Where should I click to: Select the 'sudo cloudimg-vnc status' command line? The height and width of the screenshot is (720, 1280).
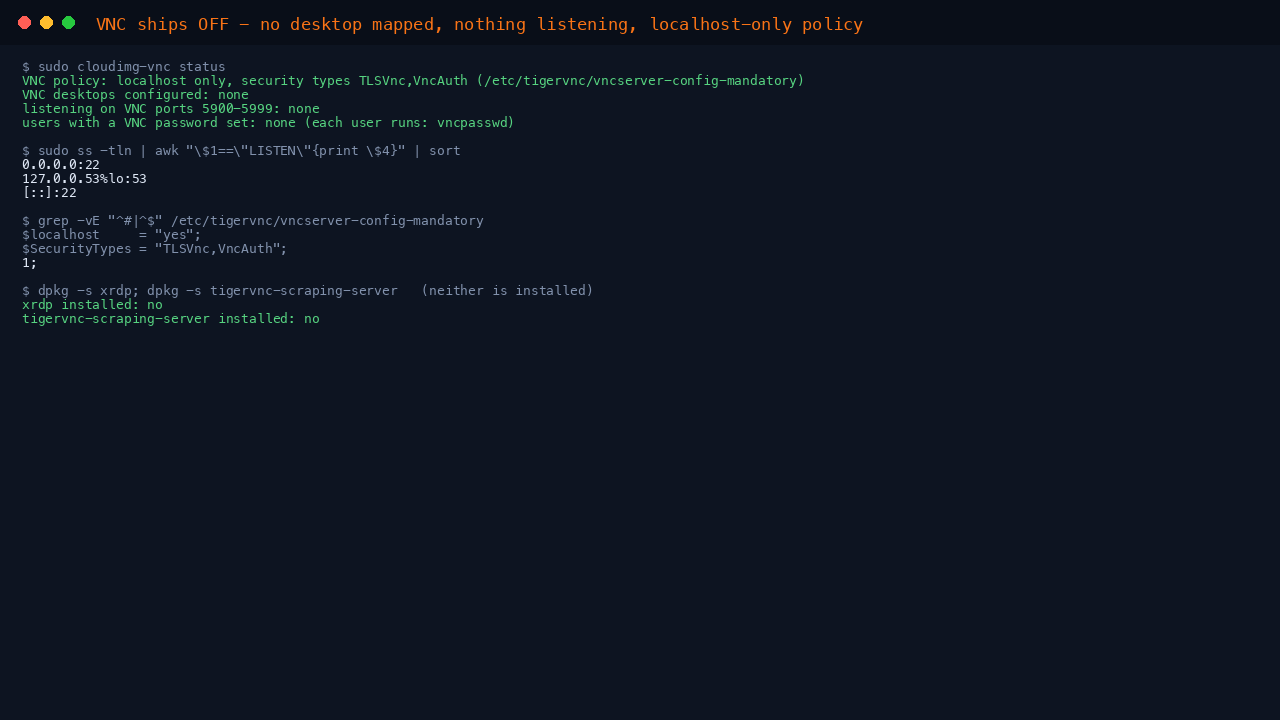point(124,67)
